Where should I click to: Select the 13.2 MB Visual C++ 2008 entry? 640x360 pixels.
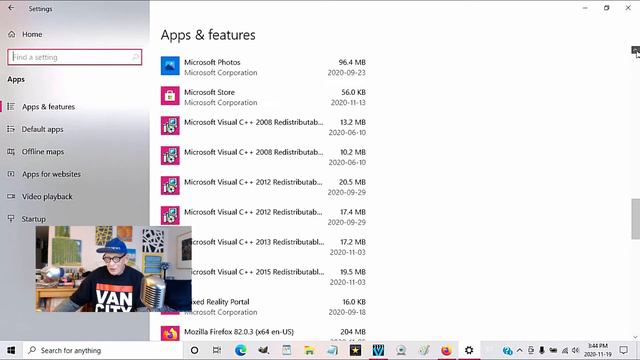pos(263,127)
